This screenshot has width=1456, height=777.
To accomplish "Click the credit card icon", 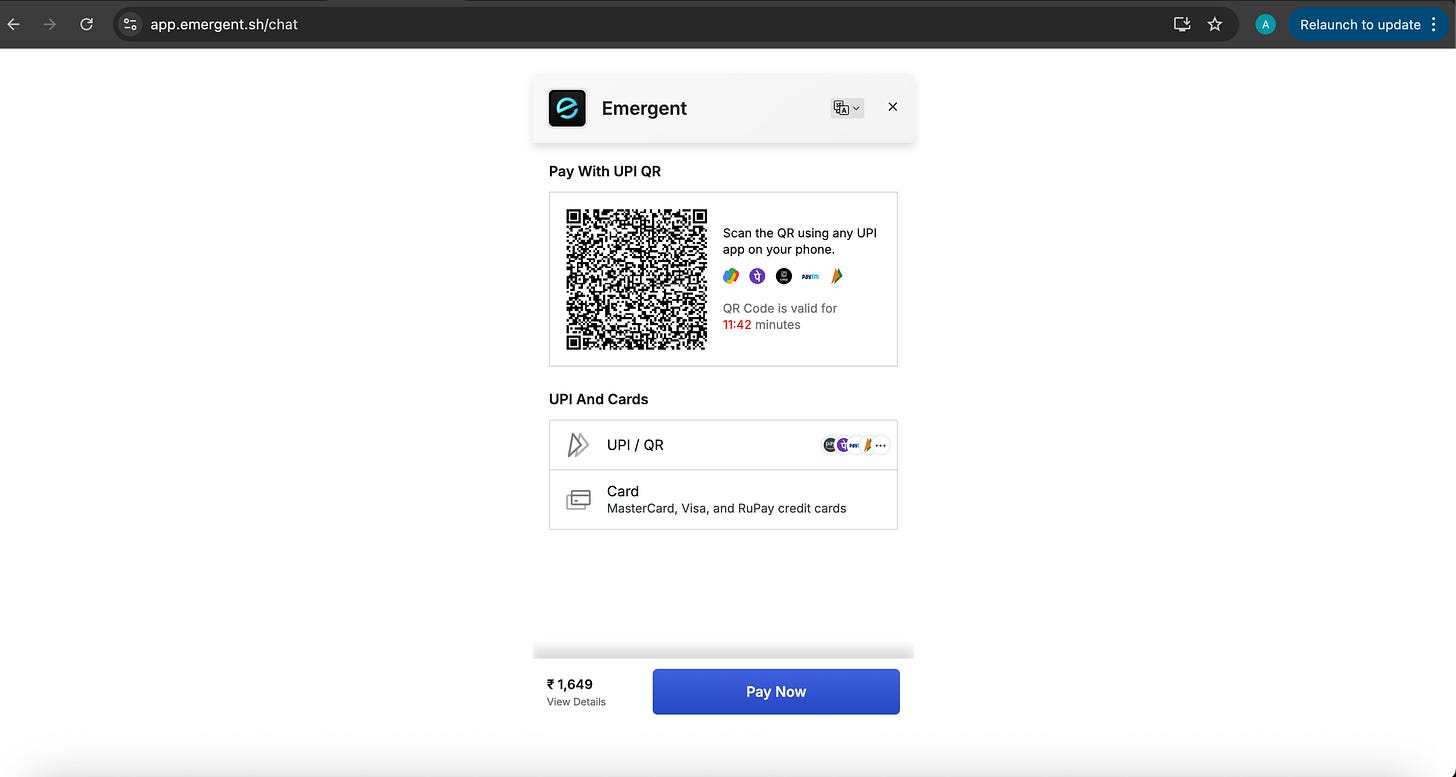I will pyautogui.click(x=578, y=500).
